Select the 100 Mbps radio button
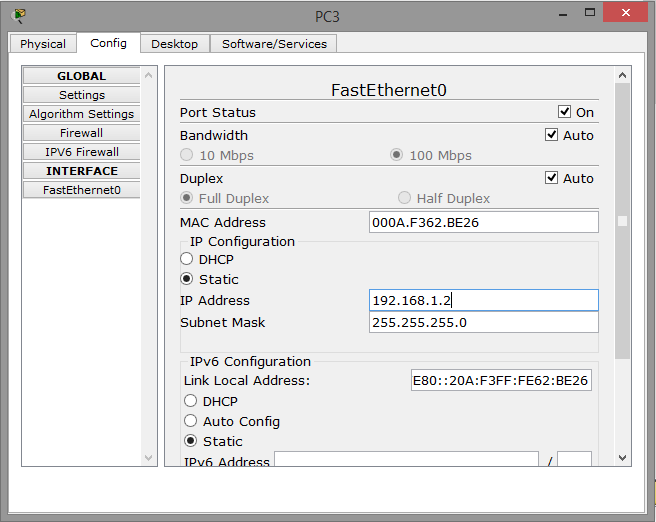This screenshot has height=522, width=656. [x=396, y=155]
